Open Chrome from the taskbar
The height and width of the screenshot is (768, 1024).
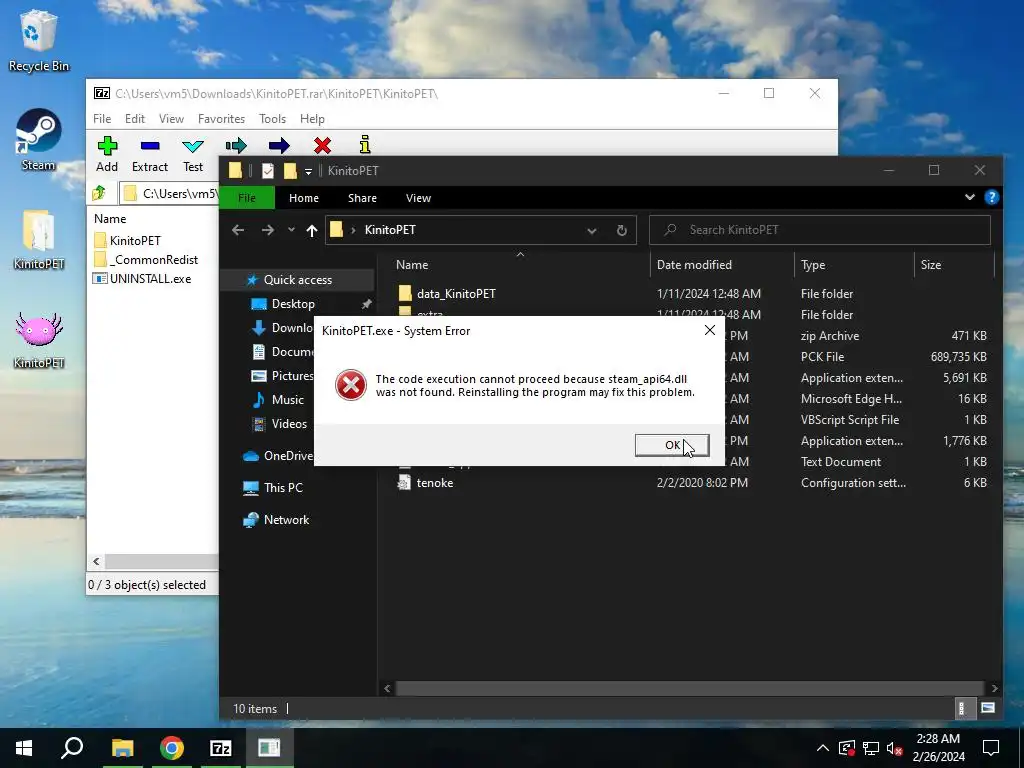pos(172,748)
